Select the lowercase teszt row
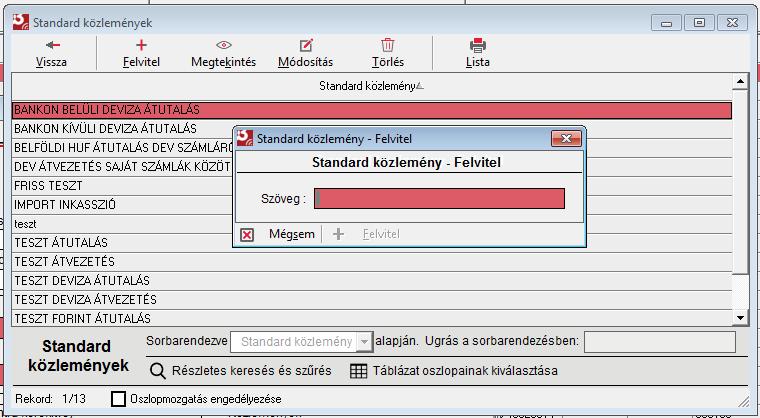 coord(372,224)
